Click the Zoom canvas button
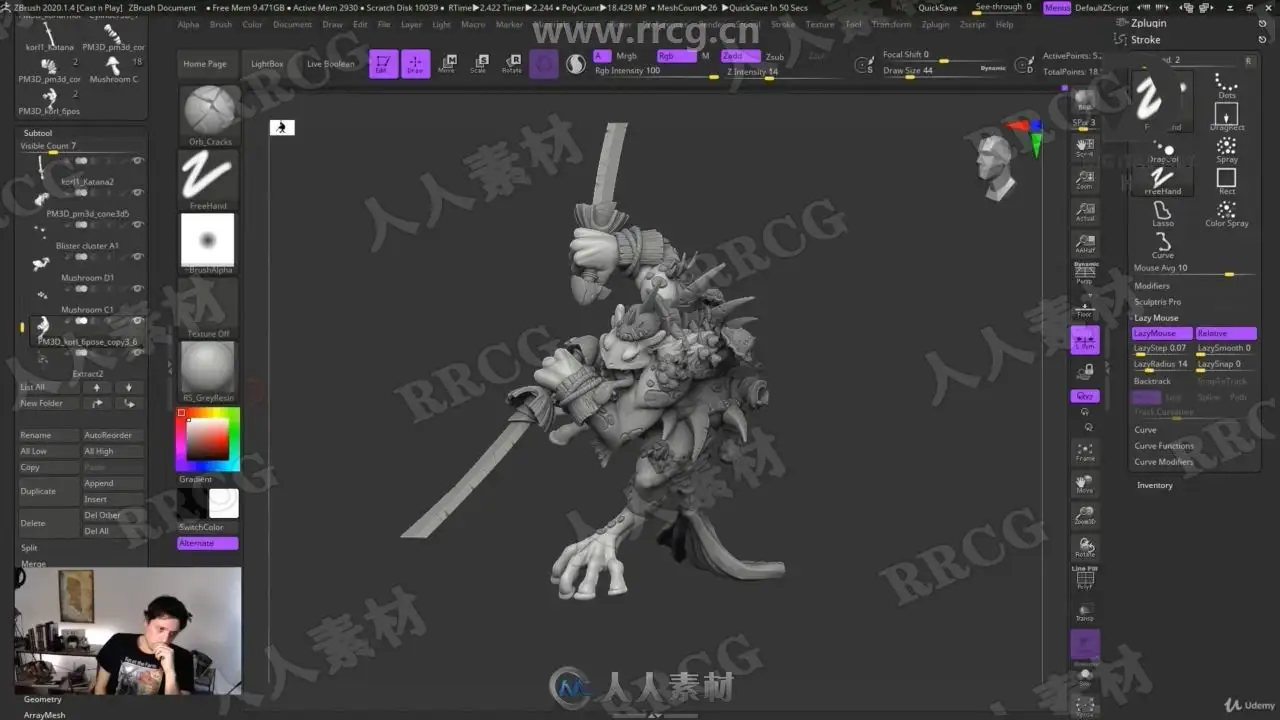This screenshot has height=720, width=1280. pos(1085,180)
